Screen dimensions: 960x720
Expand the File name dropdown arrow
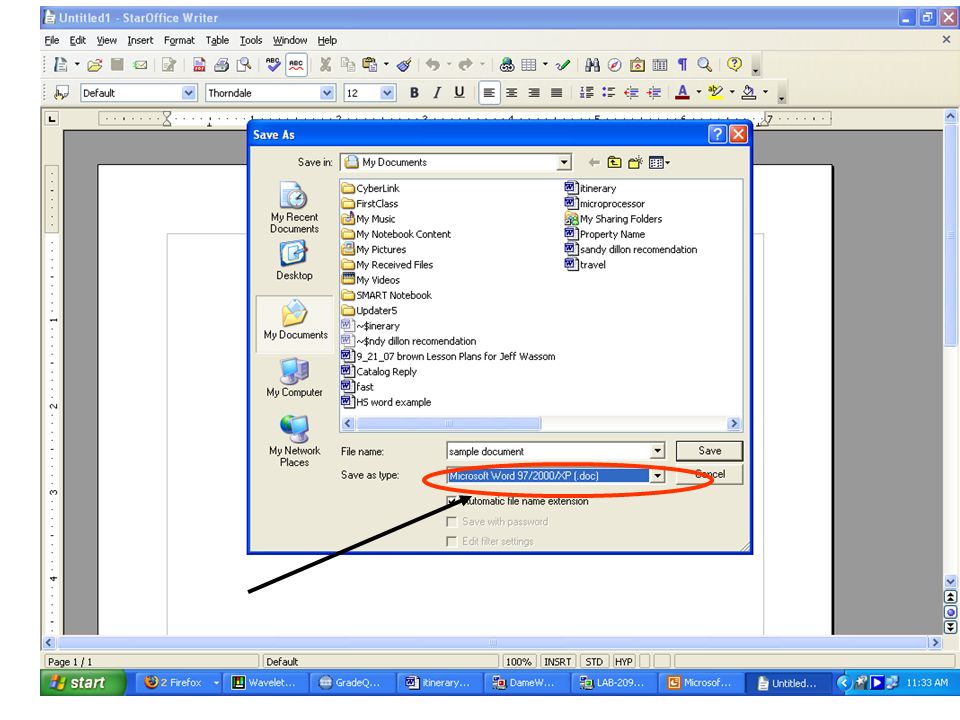point(657,451)
